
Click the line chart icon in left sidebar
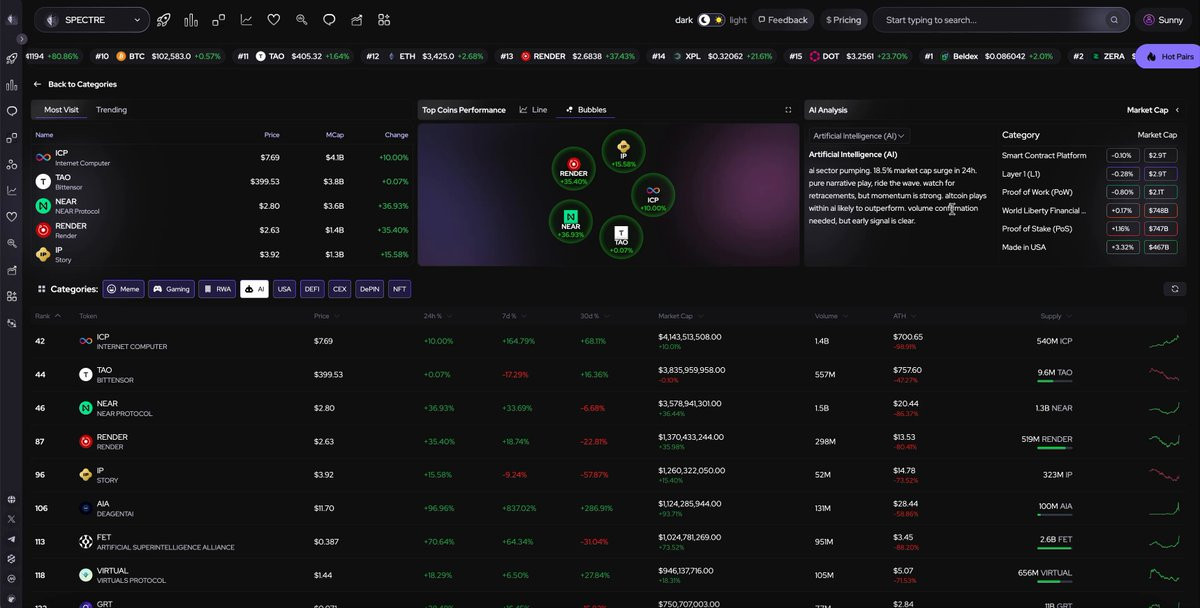click(x=12, y=190)
